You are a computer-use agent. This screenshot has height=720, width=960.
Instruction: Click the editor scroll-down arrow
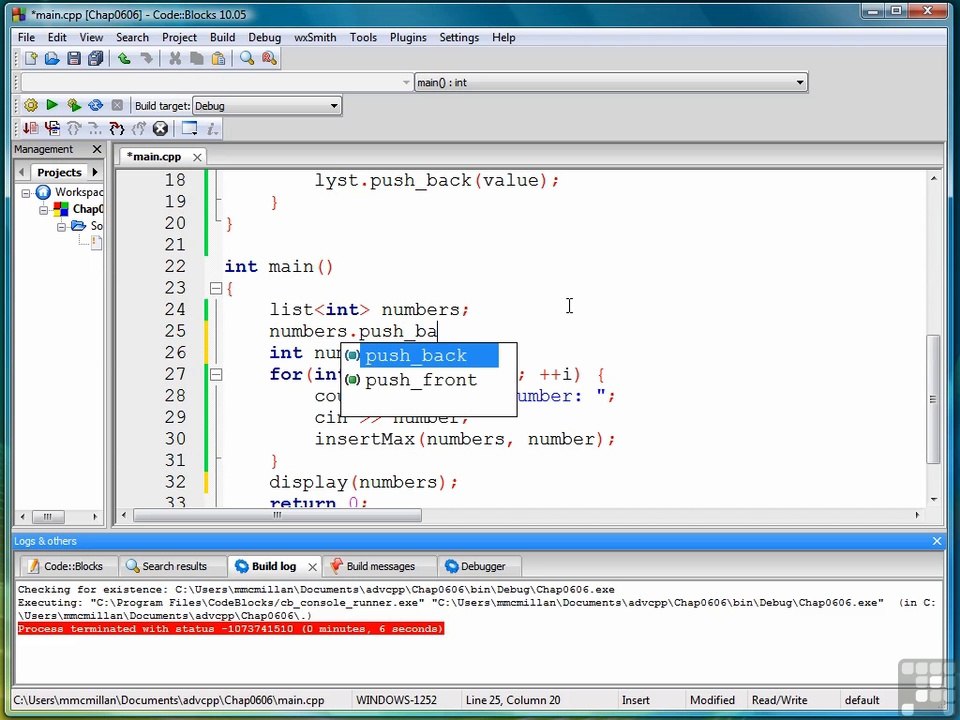[933, 499]
